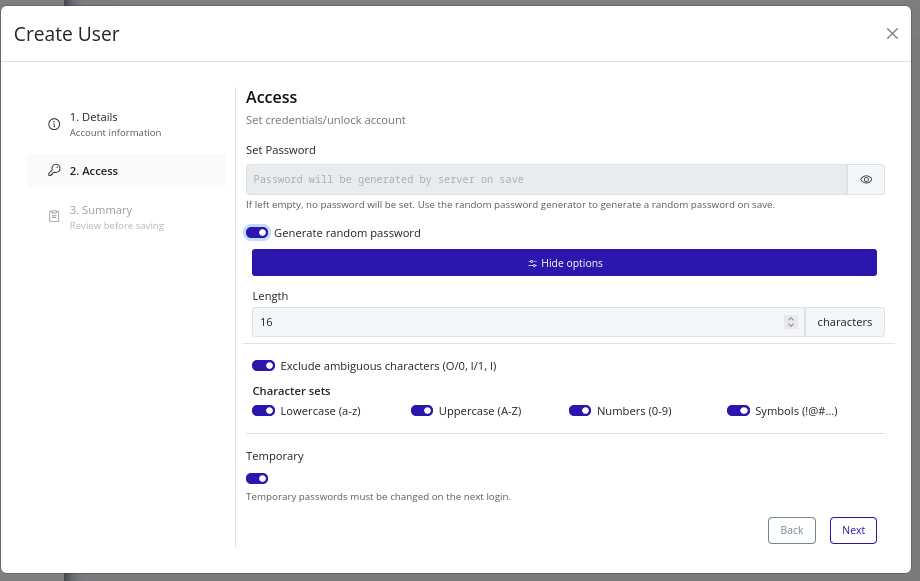Click the Next button

pos(853,530)
